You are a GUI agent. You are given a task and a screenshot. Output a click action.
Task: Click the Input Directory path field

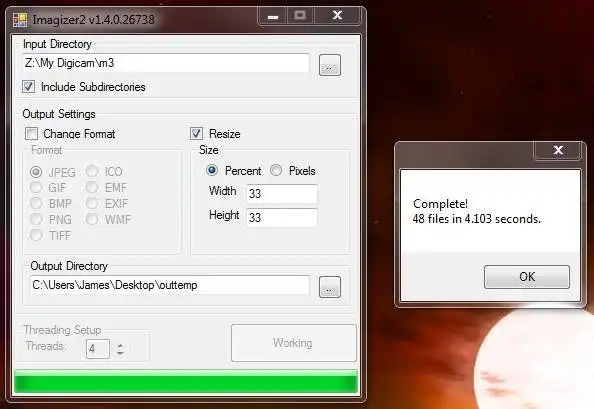coord(166,63)
